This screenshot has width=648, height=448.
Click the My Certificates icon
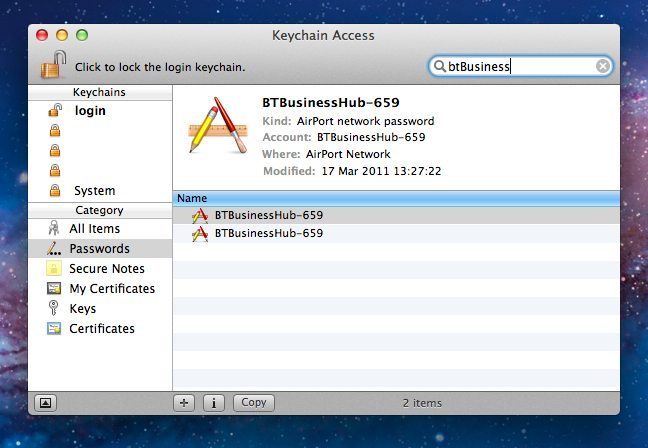54,288
